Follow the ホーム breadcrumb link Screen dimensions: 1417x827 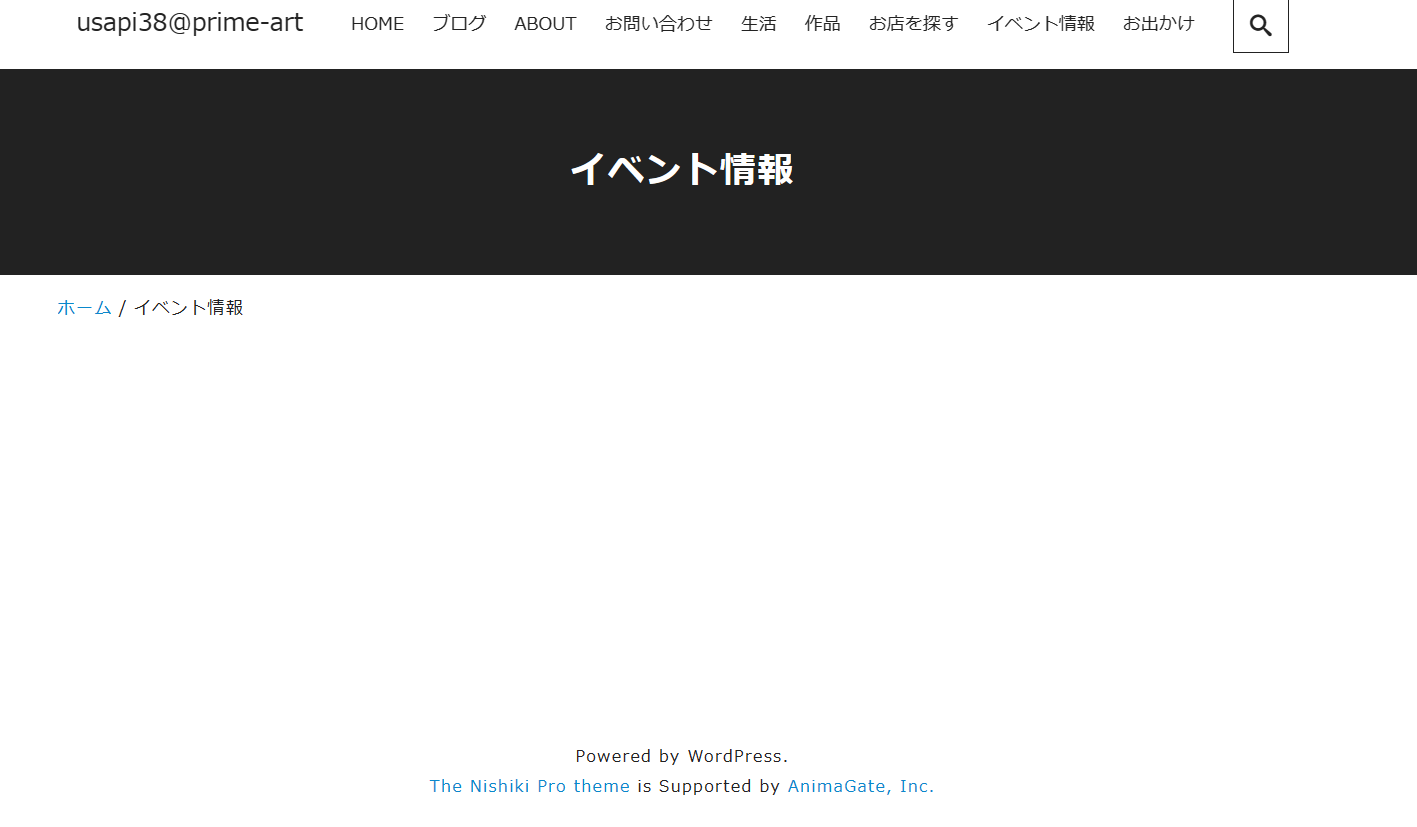pyautogui.click(x=84, y=308)
